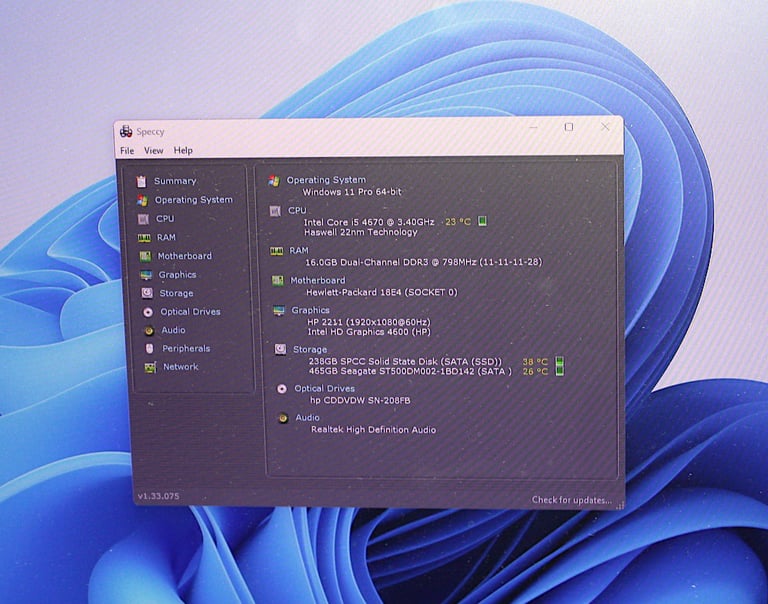Select CPU label in sidebar
This screenshot has width=768, height=604.
coord(165,218)
